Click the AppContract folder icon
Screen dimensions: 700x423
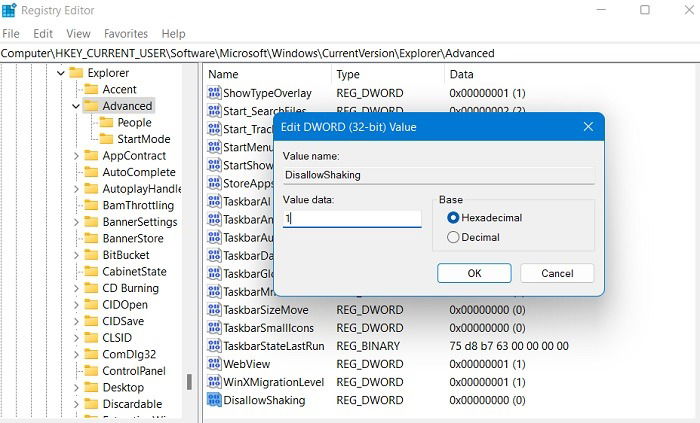tap(91, 155)
